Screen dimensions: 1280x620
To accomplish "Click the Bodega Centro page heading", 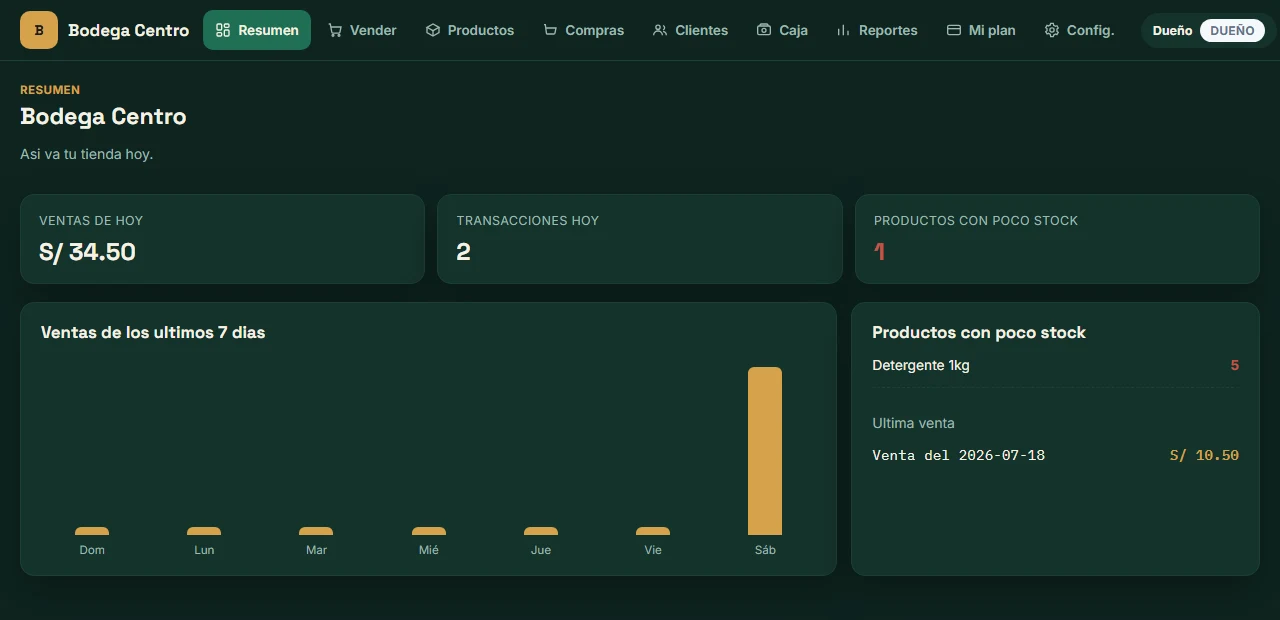I will (x=103, y=117).
